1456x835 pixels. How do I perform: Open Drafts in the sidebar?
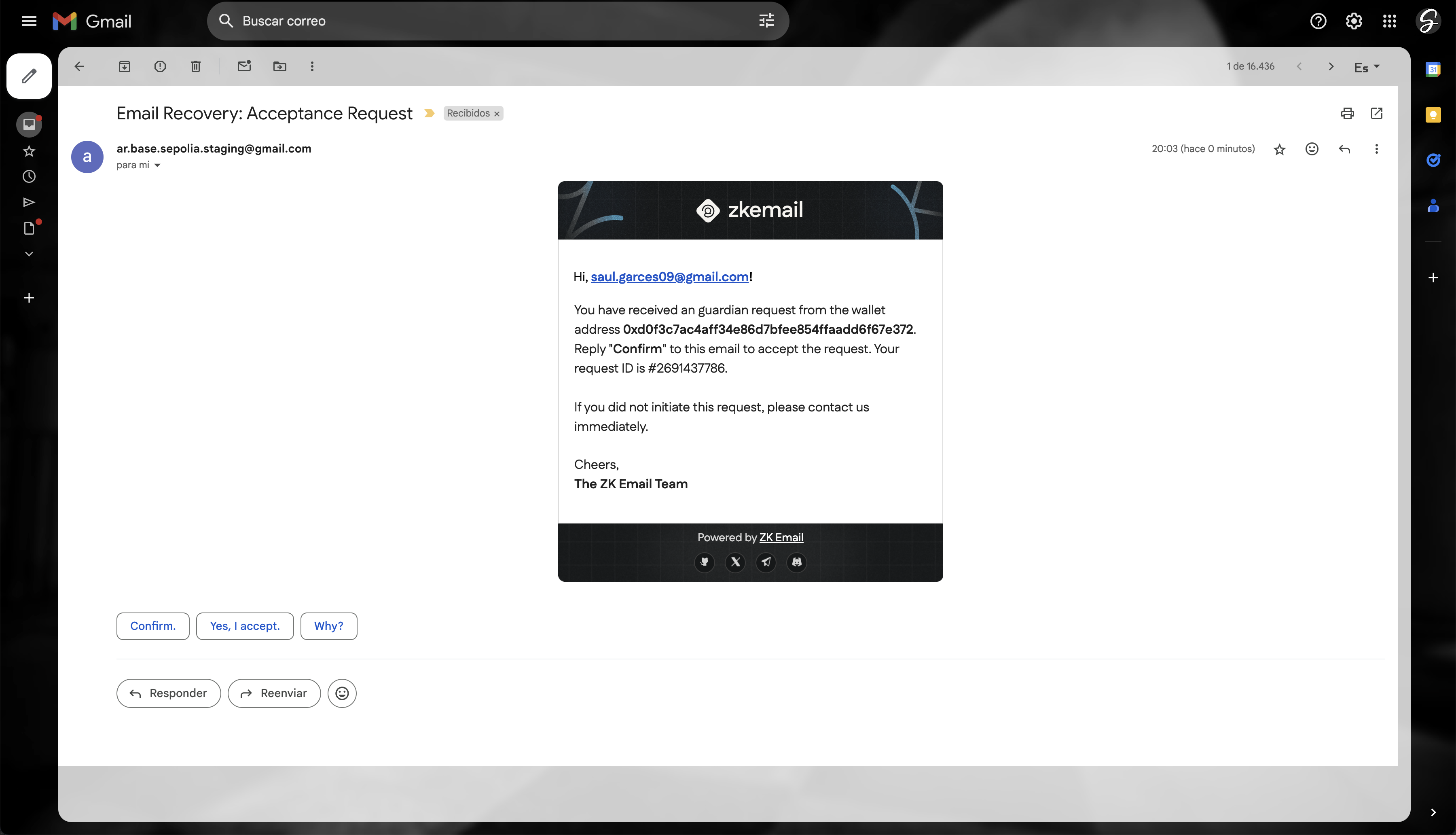click(x=29, y=228)
